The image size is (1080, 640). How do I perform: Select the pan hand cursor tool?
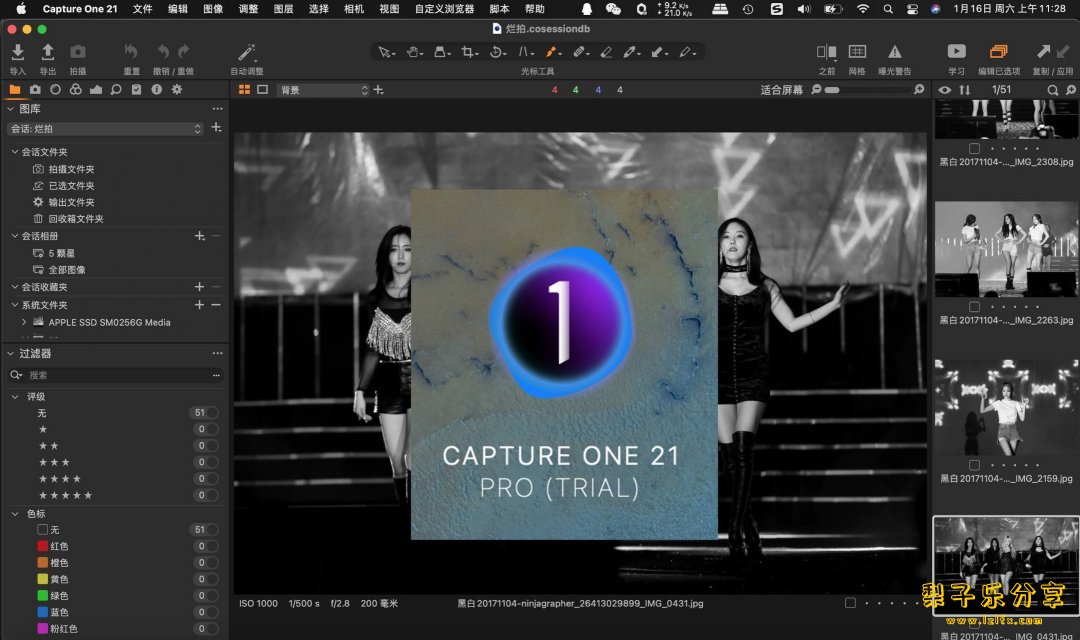tap(414, 52)
